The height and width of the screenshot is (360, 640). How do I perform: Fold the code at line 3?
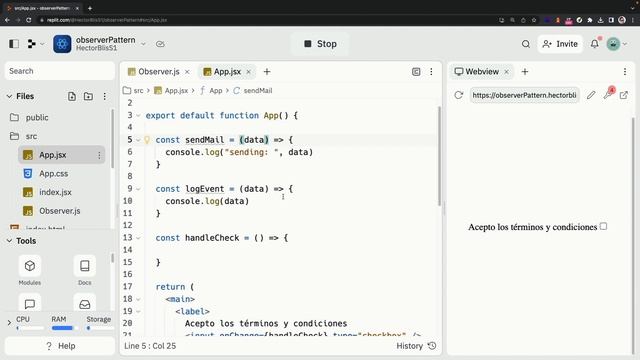(x=138, y=116)
